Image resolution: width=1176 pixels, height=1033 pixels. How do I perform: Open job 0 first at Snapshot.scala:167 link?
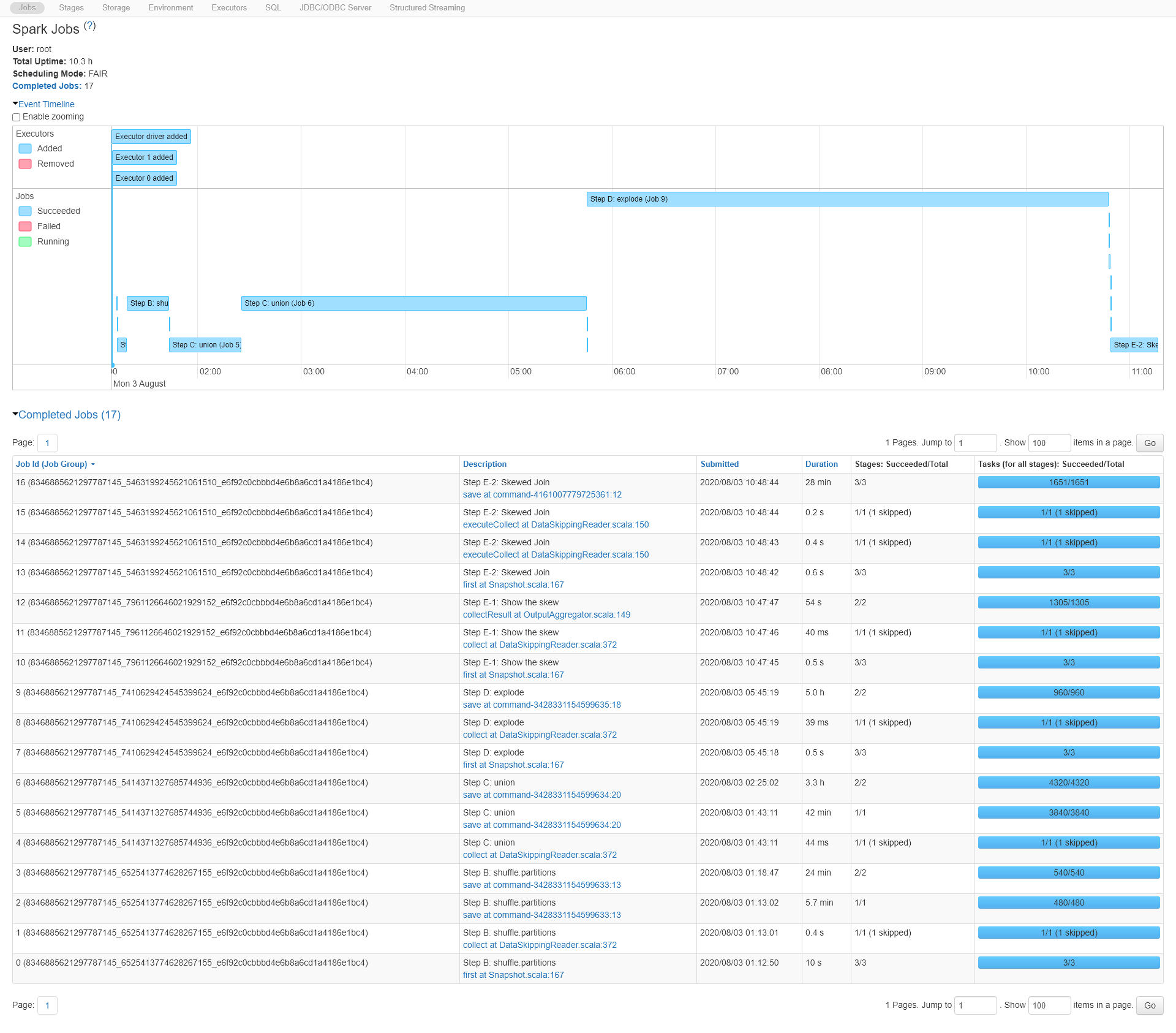513,975
